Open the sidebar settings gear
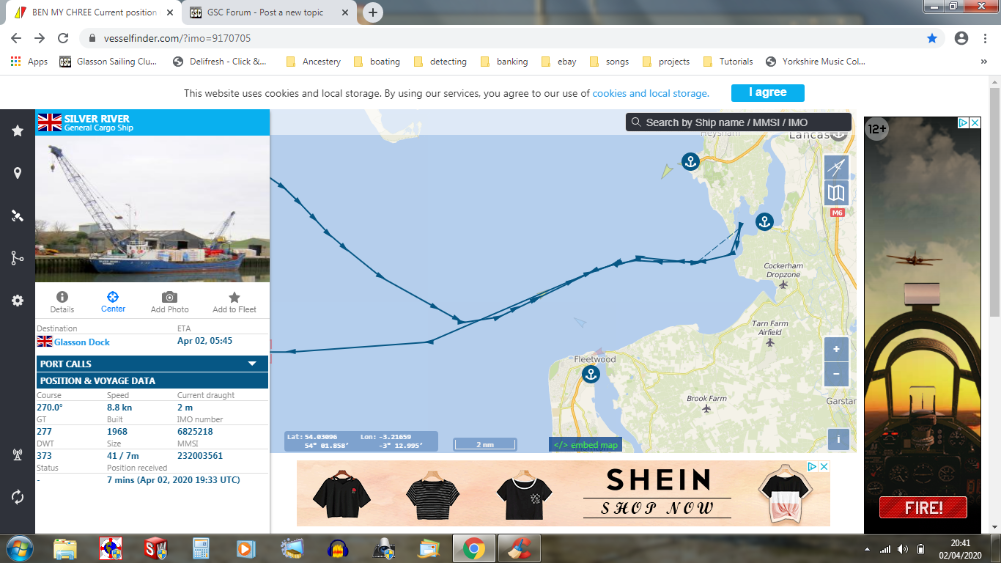This screenshot has width=1001, height=563. coord(17,301)
